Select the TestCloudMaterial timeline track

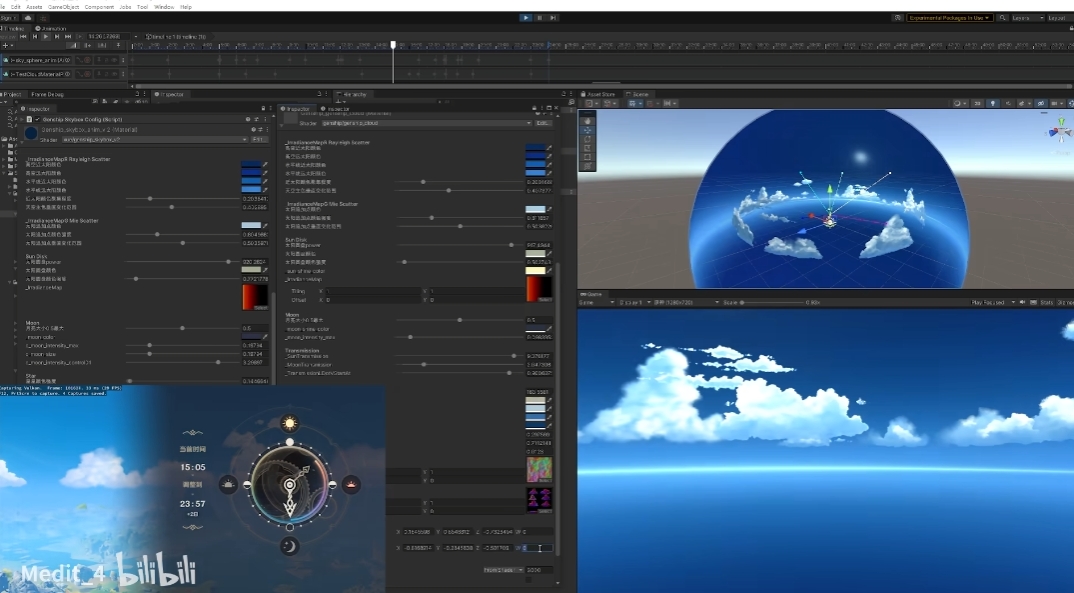38,74
